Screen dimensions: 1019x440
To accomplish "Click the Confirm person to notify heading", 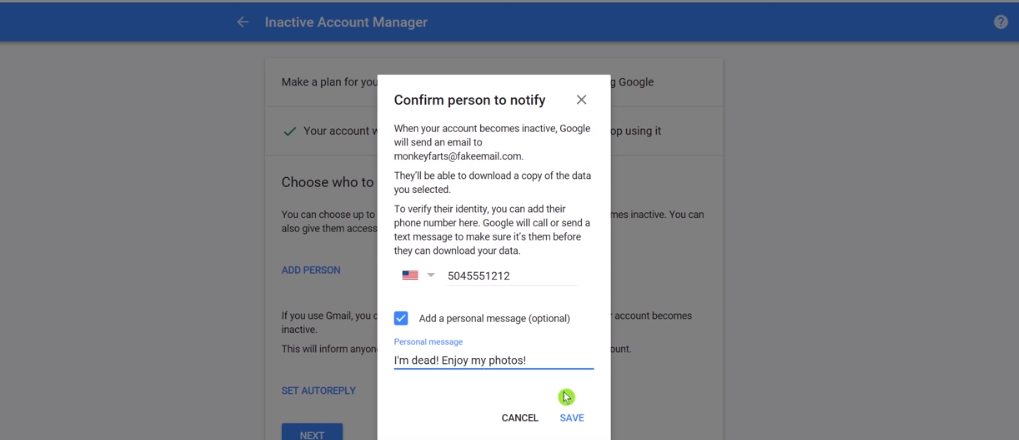I will point(470,100).
